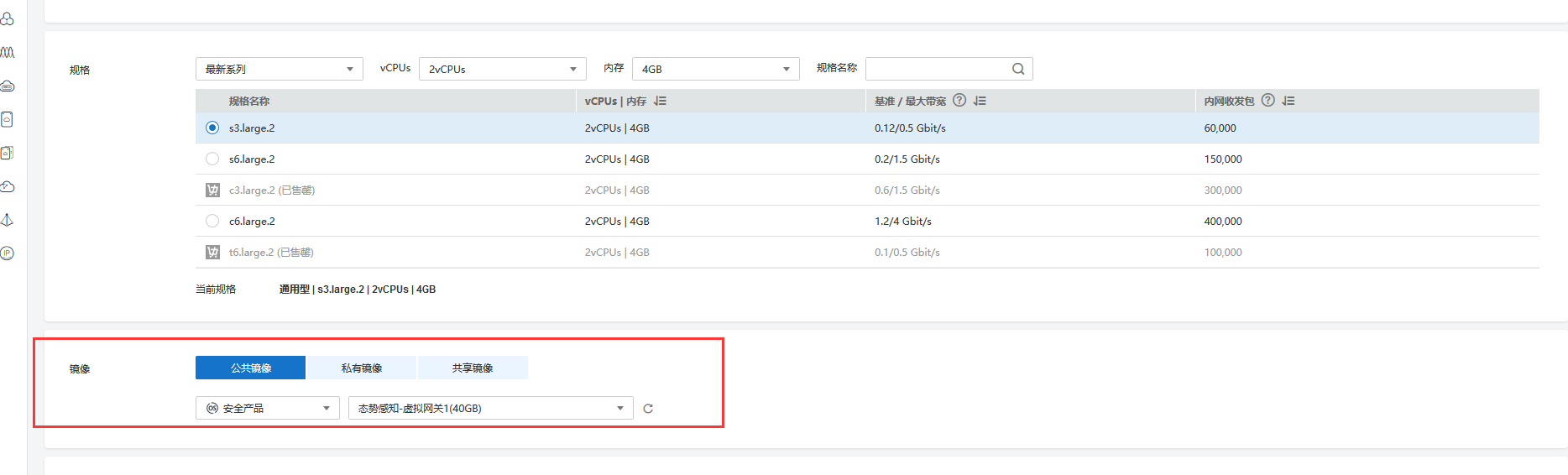Select the s3.large.2 radio button
This screenshot has height=475, width=1568.
[212, 128]
